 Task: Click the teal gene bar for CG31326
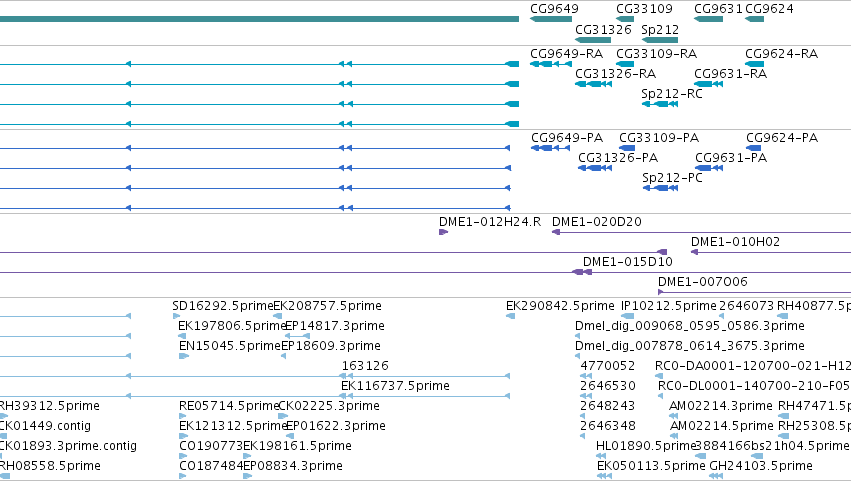[593, 40]
